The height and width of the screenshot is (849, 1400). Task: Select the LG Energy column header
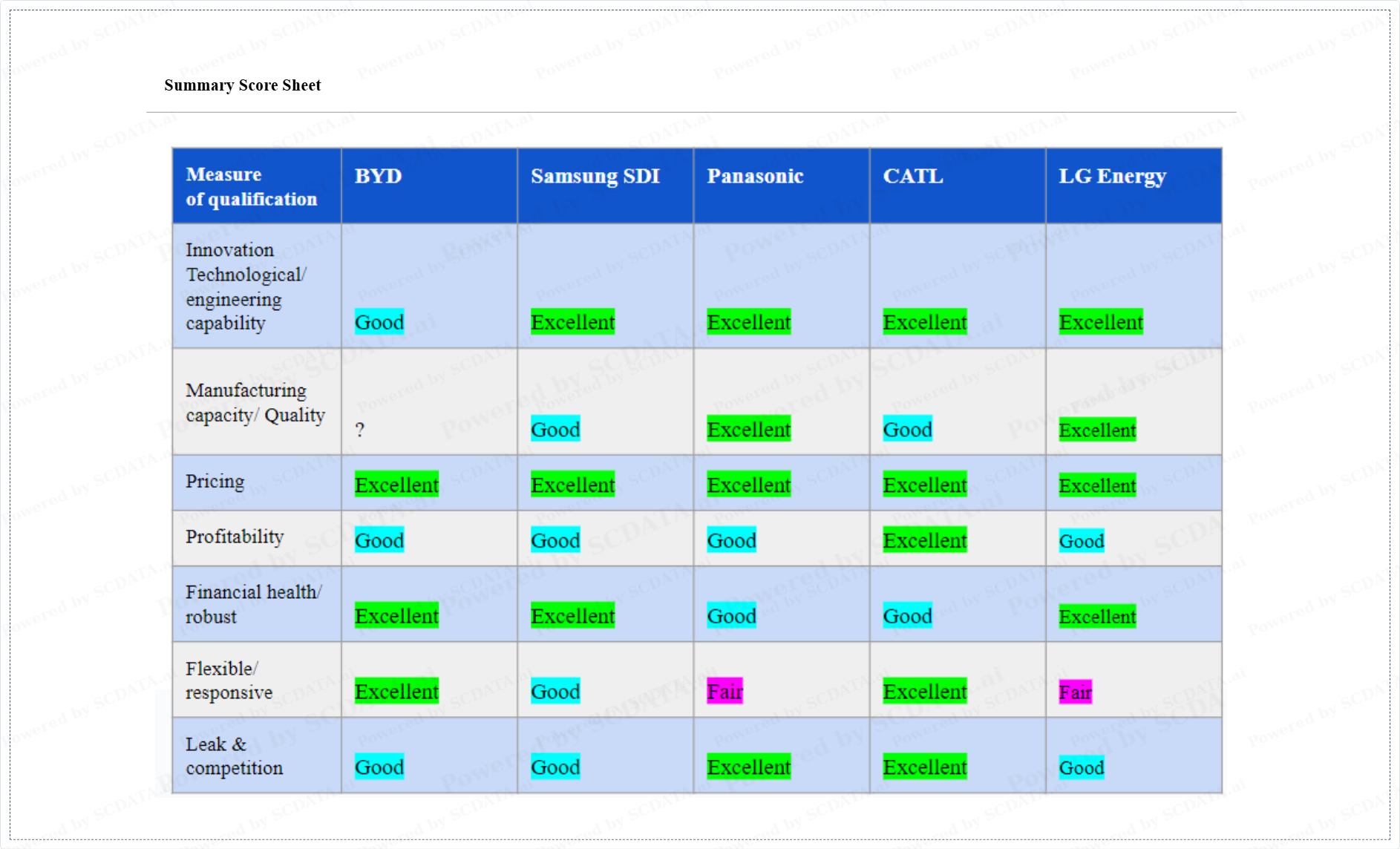1134,186
